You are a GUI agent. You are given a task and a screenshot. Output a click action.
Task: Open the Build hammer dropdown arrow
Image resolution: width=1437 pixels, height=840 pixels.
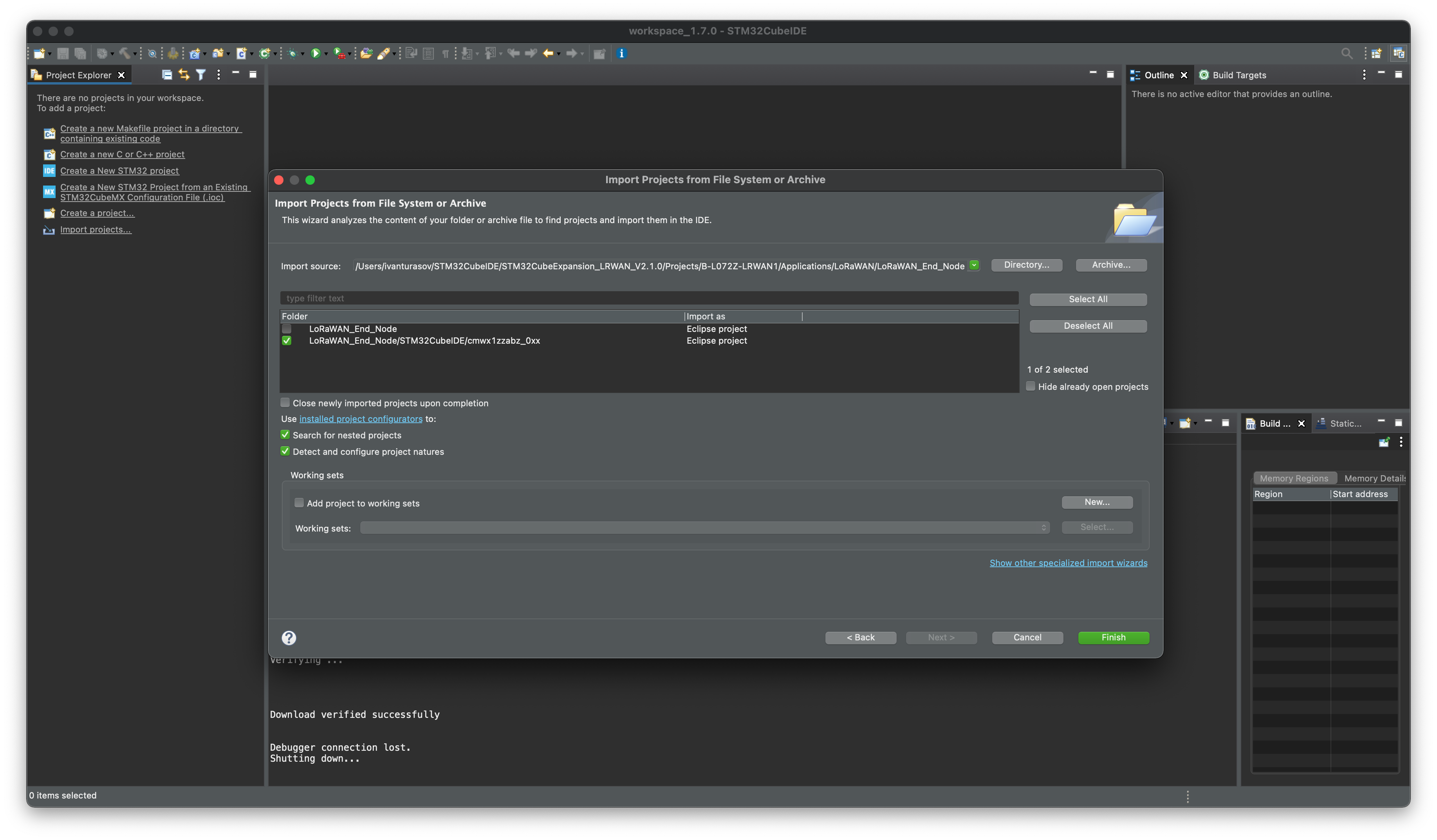[135, 54]
